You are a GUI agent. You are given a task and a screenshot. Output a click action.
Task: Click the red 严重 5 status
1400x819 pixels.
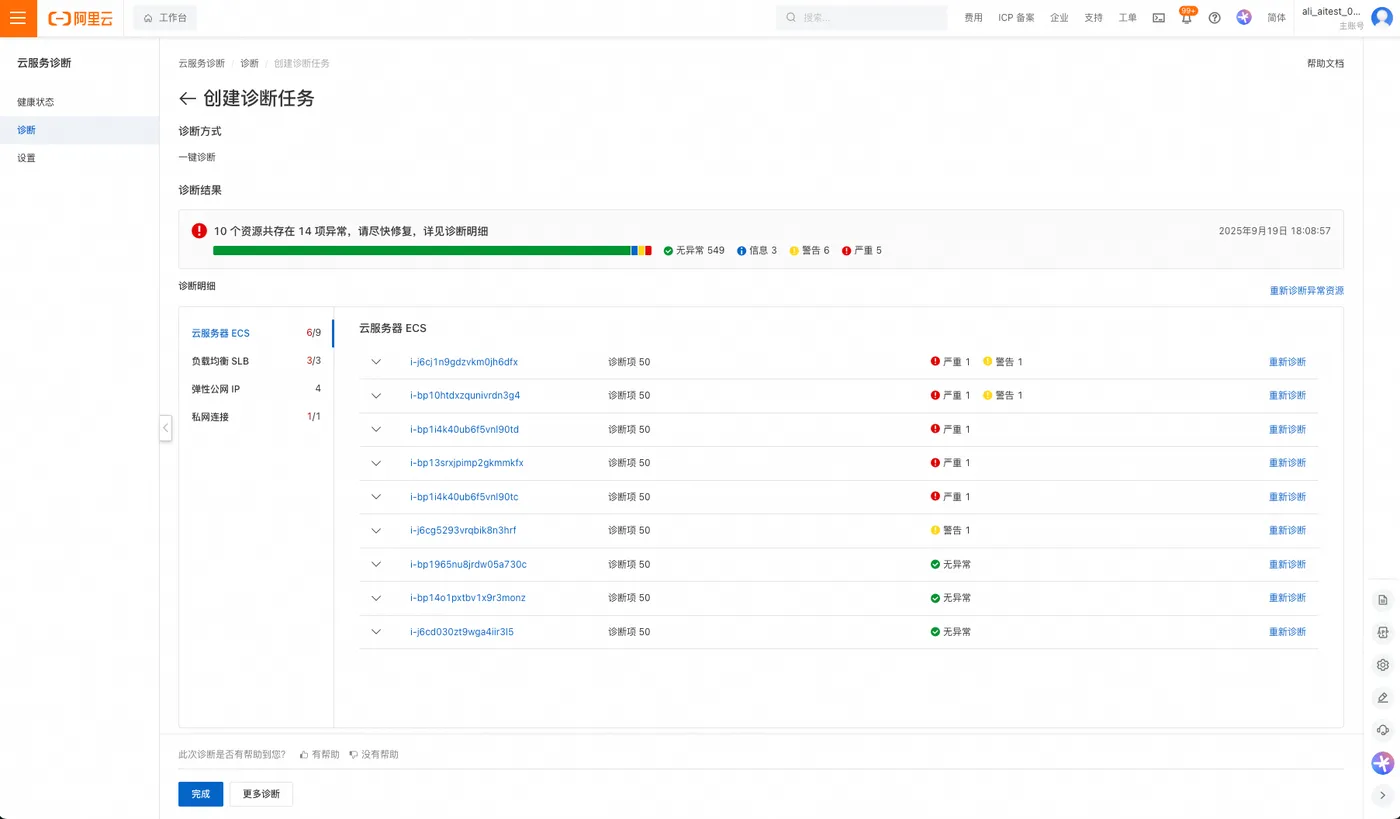pyautogui.click(x=862, y=250)
